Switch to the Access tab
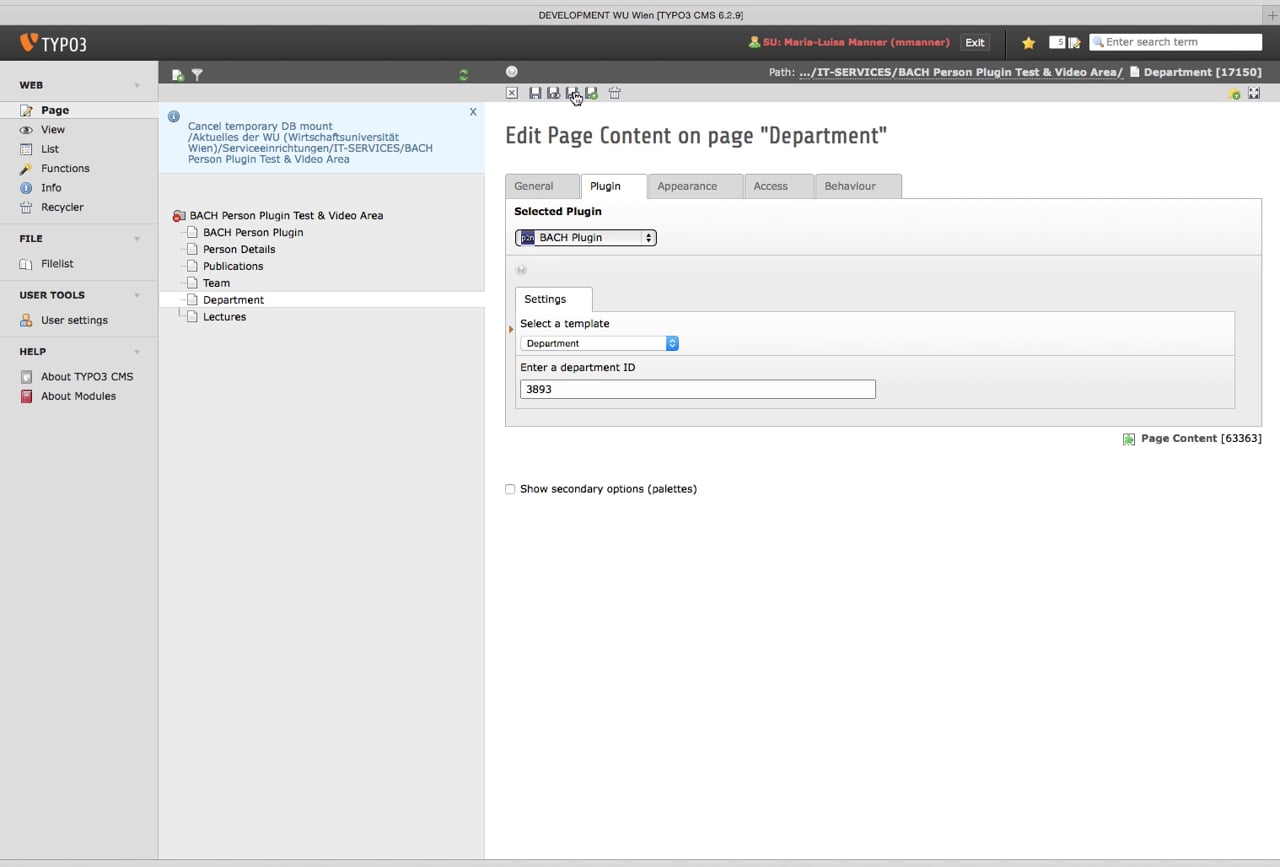Image resolution: width=1280 pixels, height=867 pixels. 778,186
